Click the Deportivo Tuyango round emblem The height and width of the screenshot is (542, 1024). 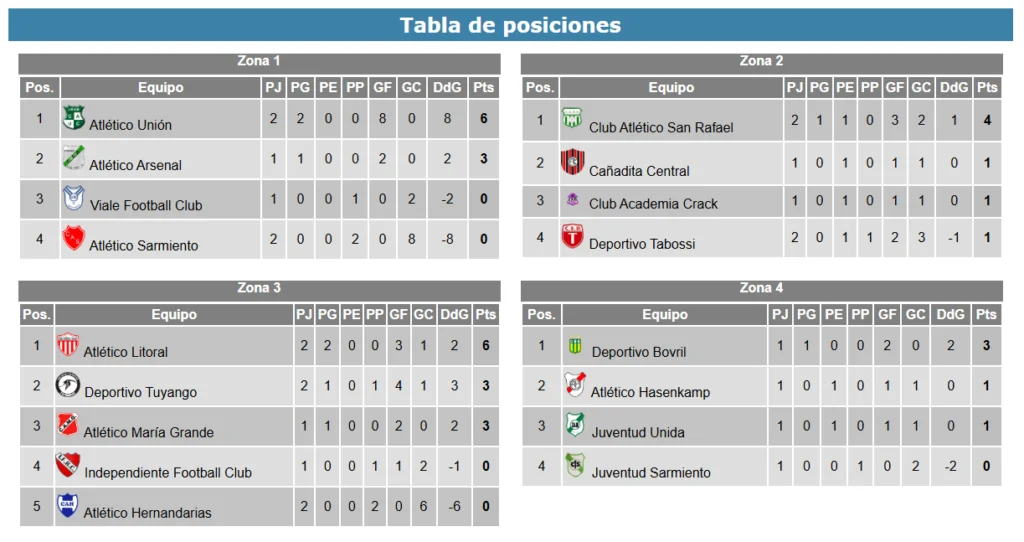[67, 385]
